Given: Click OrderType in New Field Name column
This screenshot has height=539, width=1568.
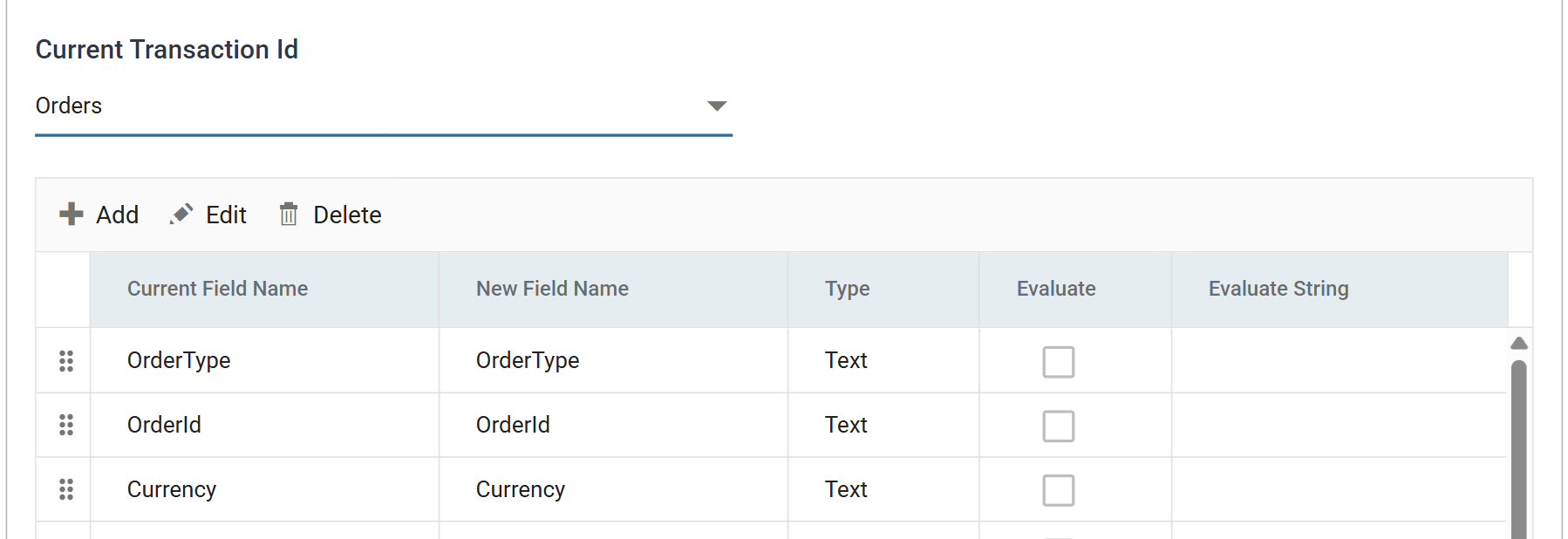Looking at the screenshot, I should tap(528, 360).
